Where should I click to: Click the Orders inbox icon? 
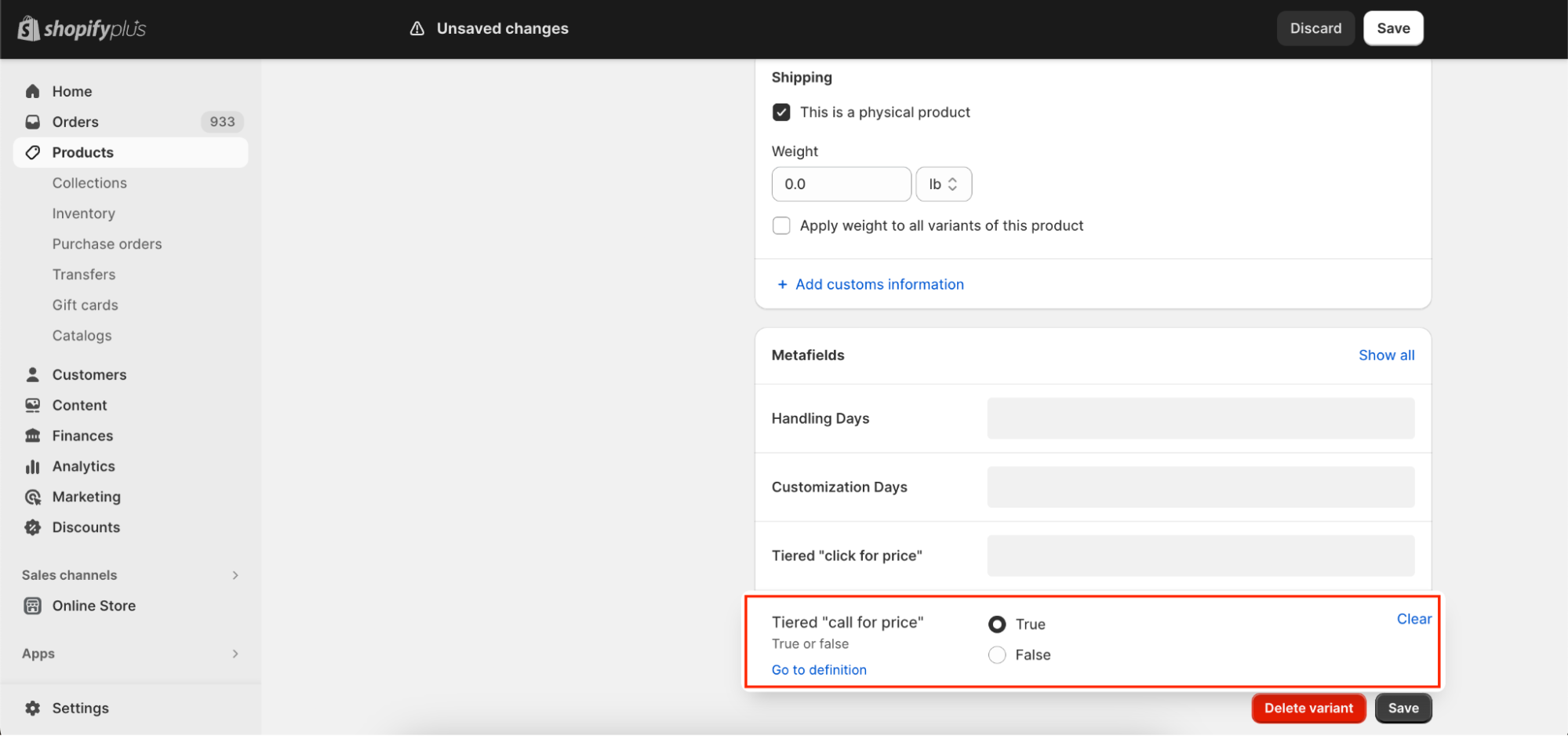(x=32, y=122)
